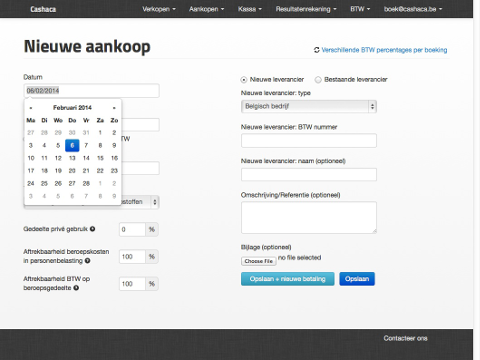Click Choose File button for Bijlage

tap(259, 261)
